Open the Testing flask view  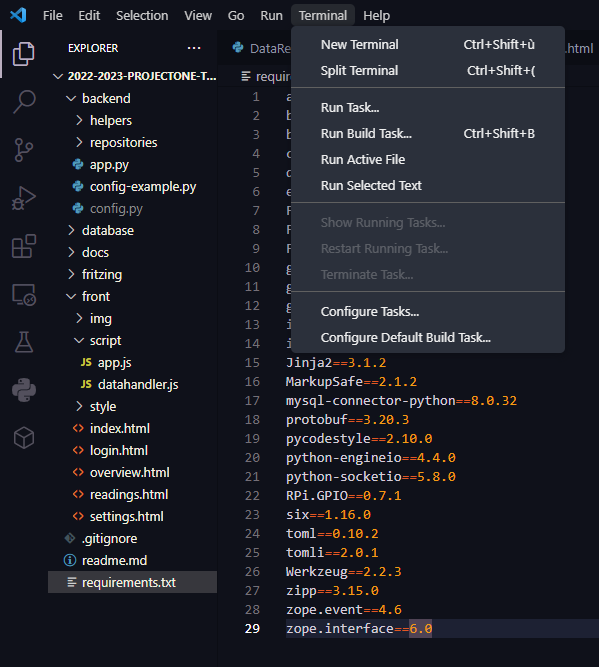tap(24, 342)
